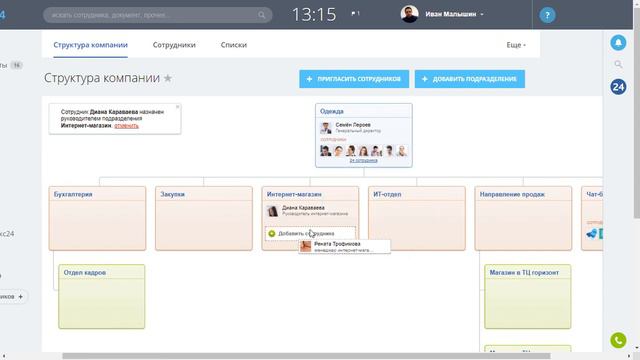640x360 pixels.
Task: Open ИТ-отдел department
Action: click(387, 194)
